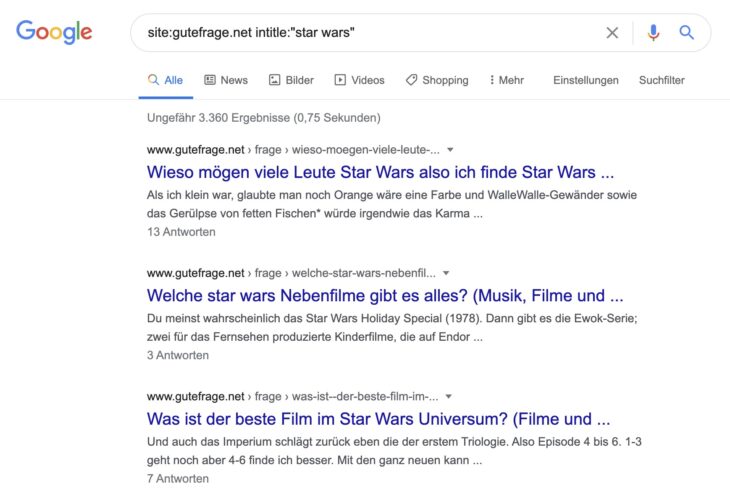Open Suchfilter options
Viewport: 730px width, 491px height.
662,80
